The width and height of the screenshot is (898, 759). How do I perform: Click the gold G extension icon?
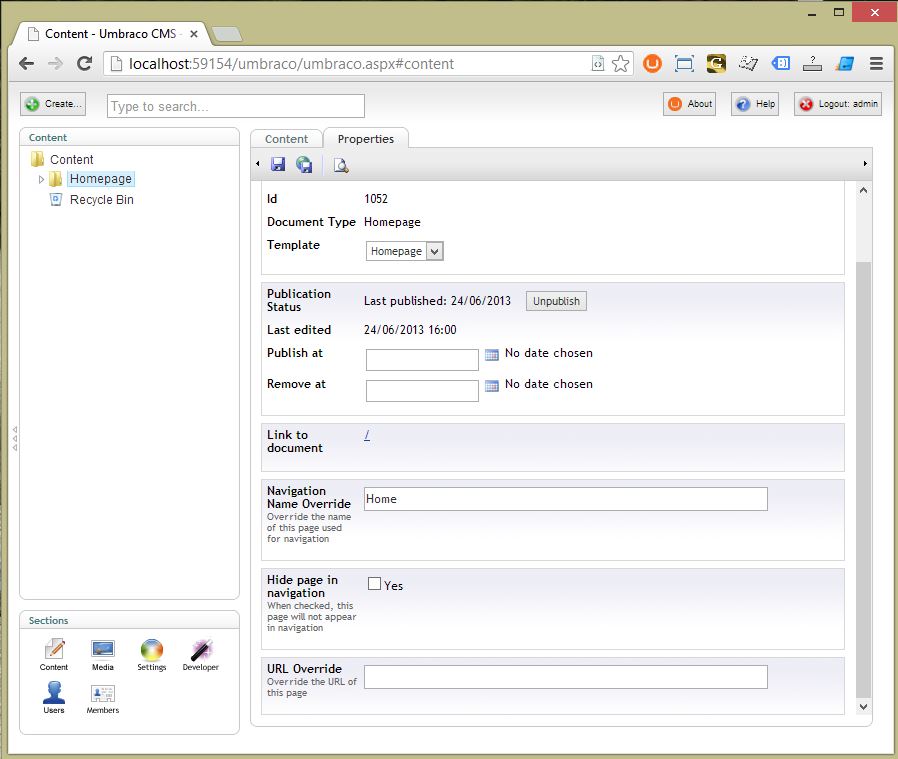tap(716, 63)
